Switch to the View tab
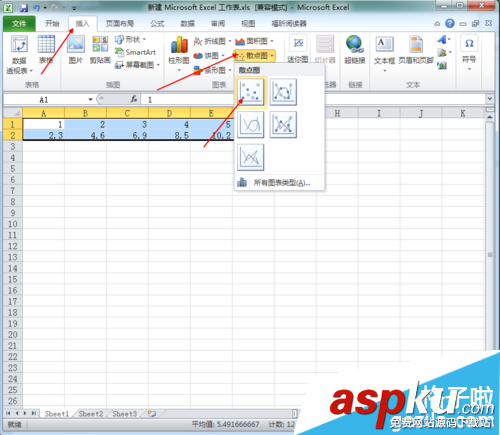This screenshot has width=500, height=435. (248, 24)
